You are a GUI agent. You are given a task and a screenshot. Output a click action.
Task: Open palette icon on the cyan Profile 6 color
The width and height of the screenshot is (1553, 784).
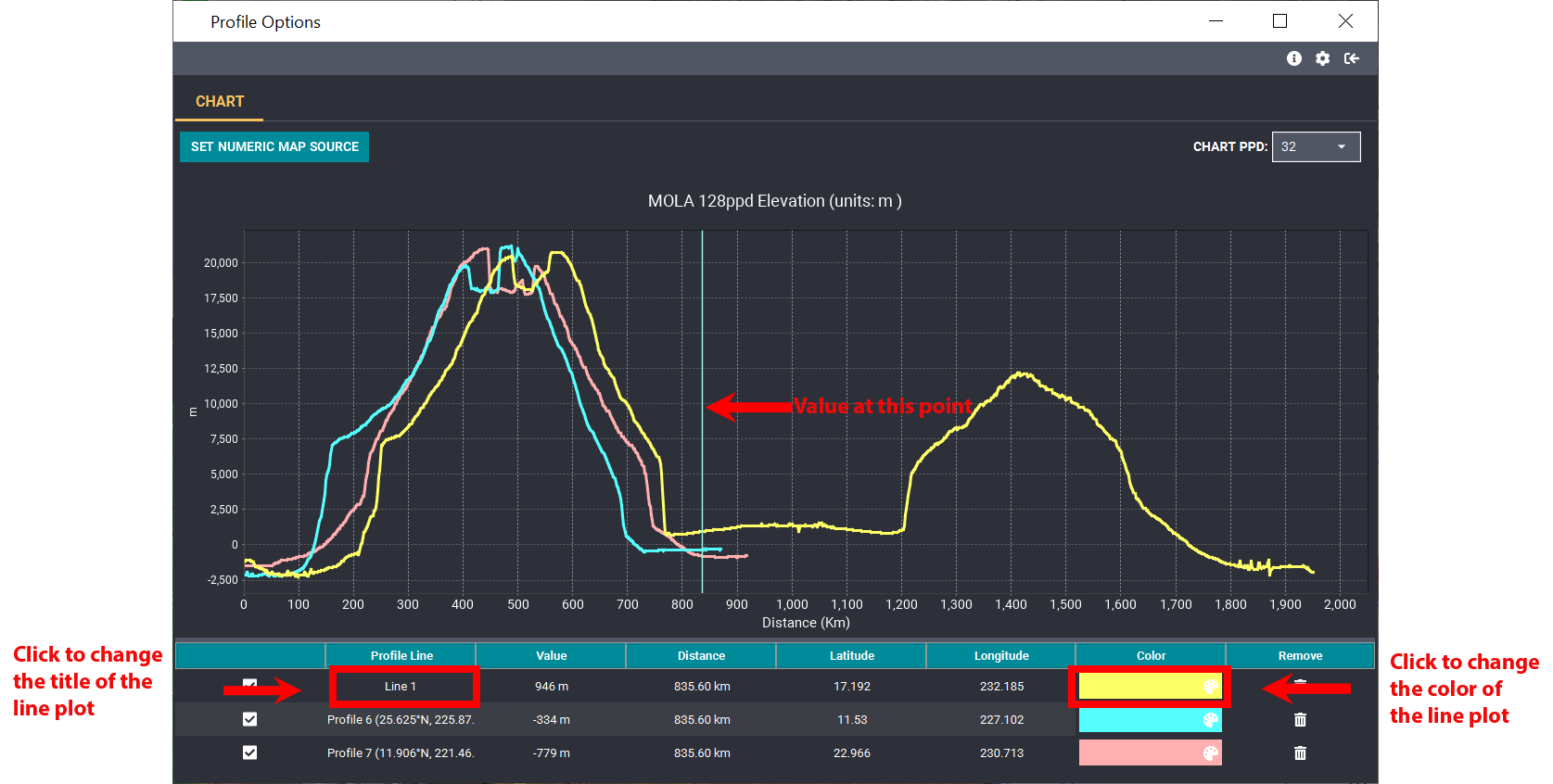click(1210, 720)
